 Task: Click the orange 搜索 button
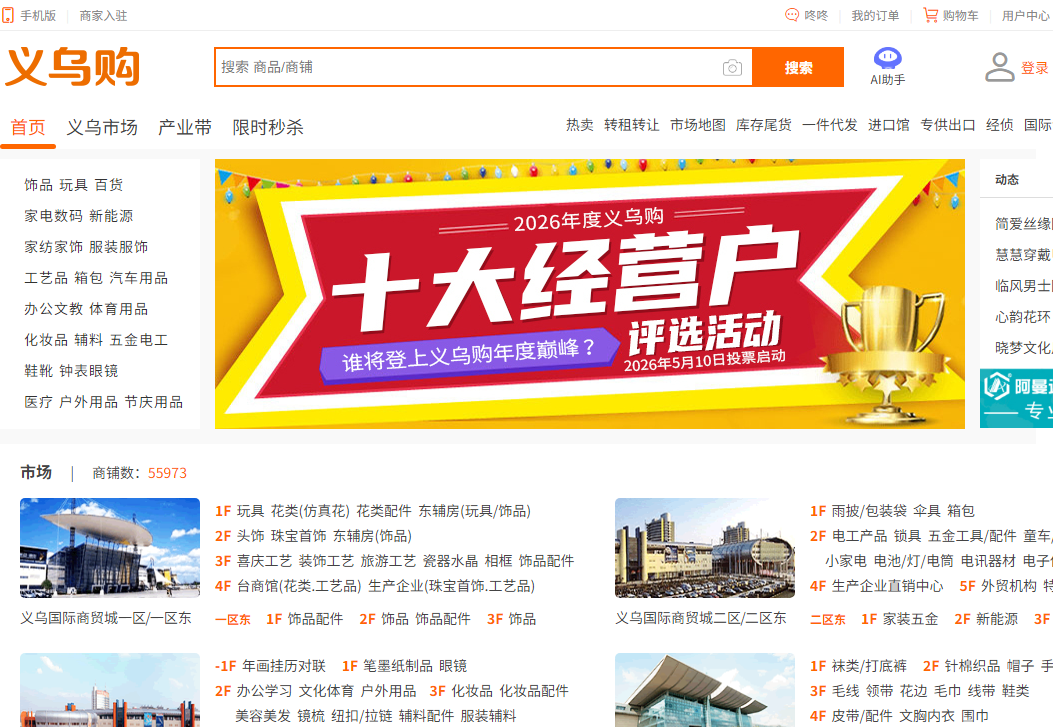798,67
